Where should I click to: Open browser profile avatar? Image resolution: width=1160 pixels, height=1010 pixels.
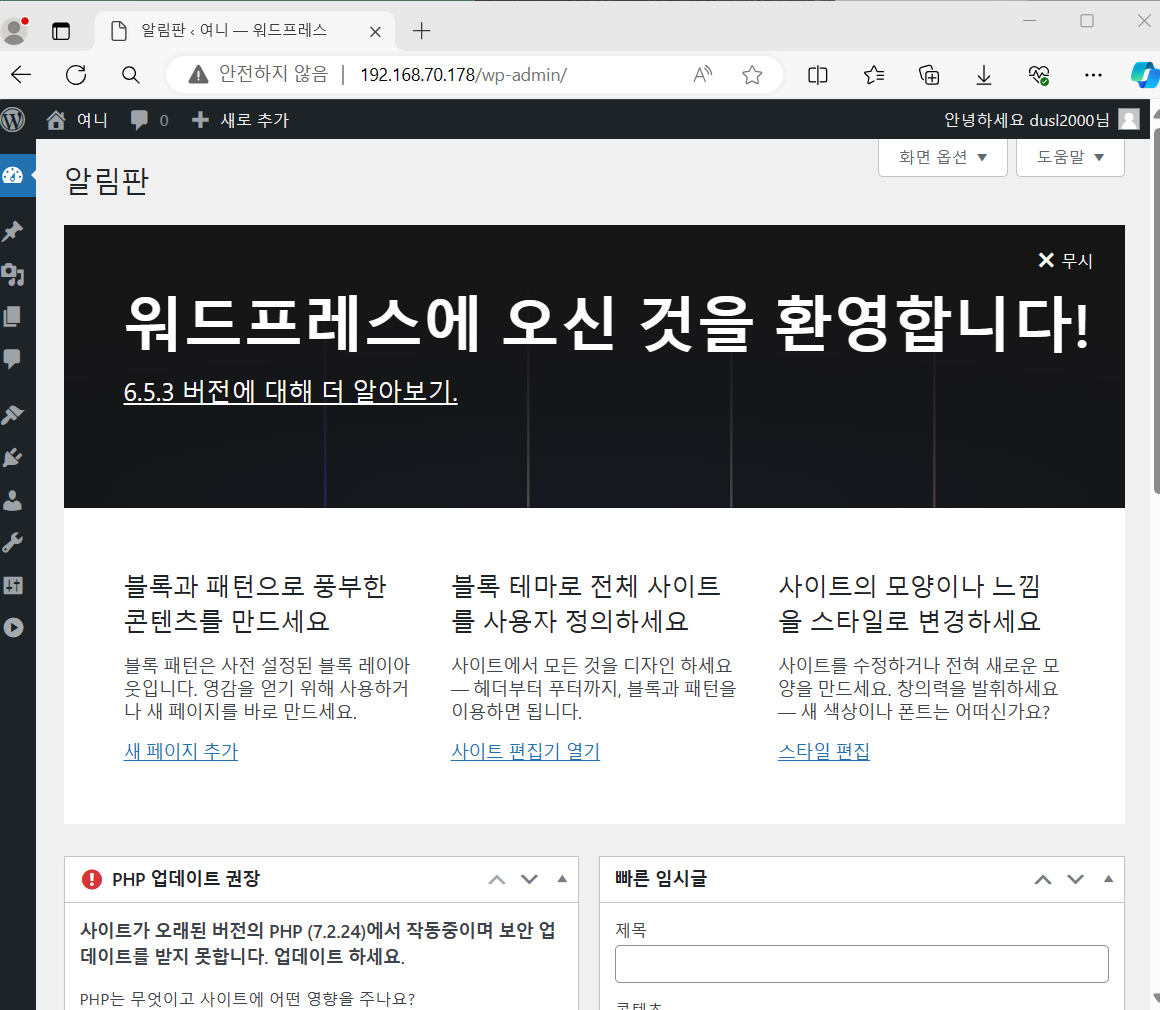click(x=15, y=30)
